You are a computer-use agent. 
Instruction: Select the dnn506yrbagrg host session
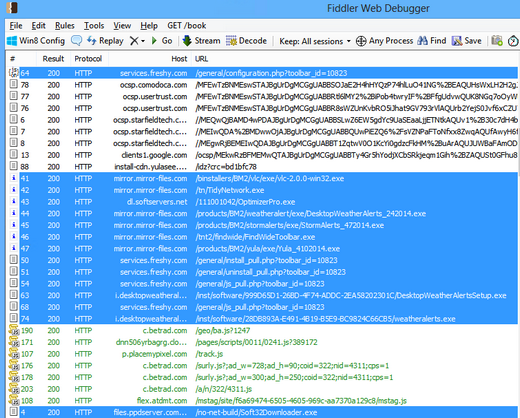coord(263,342)
